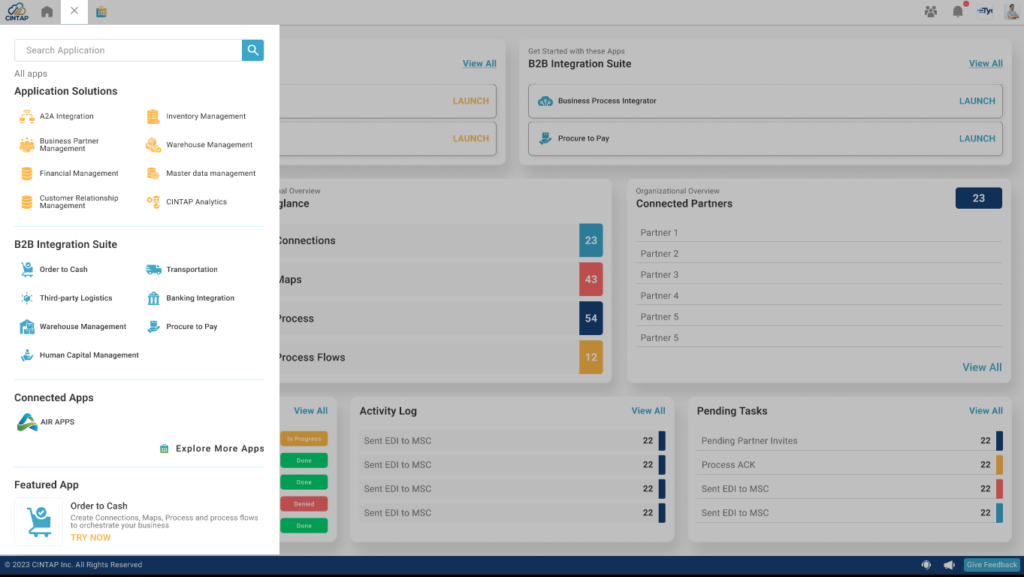Open the marketplace bag icon in top bar

click(101, 12)
